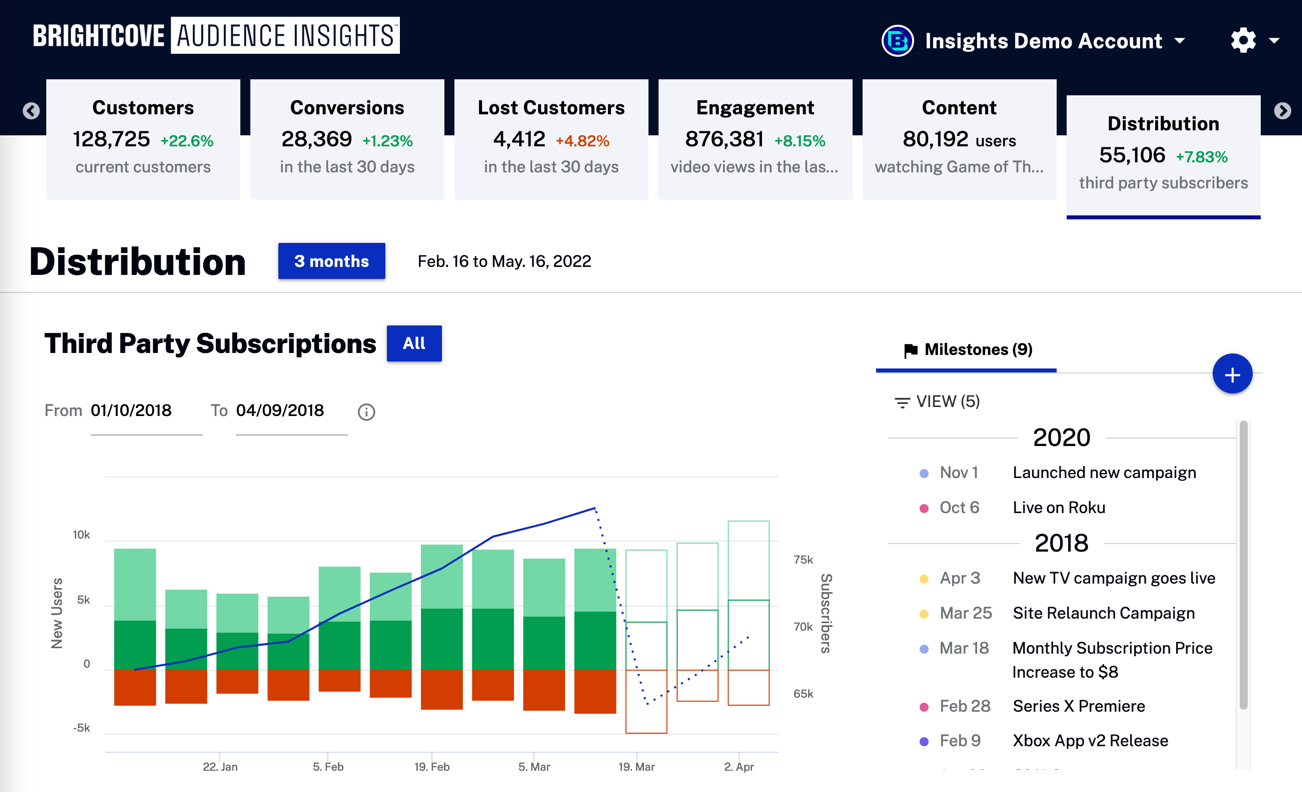The image size is (1302, 792).
Task: Click the To date field 04/09/2018
Action: (290, 411)
